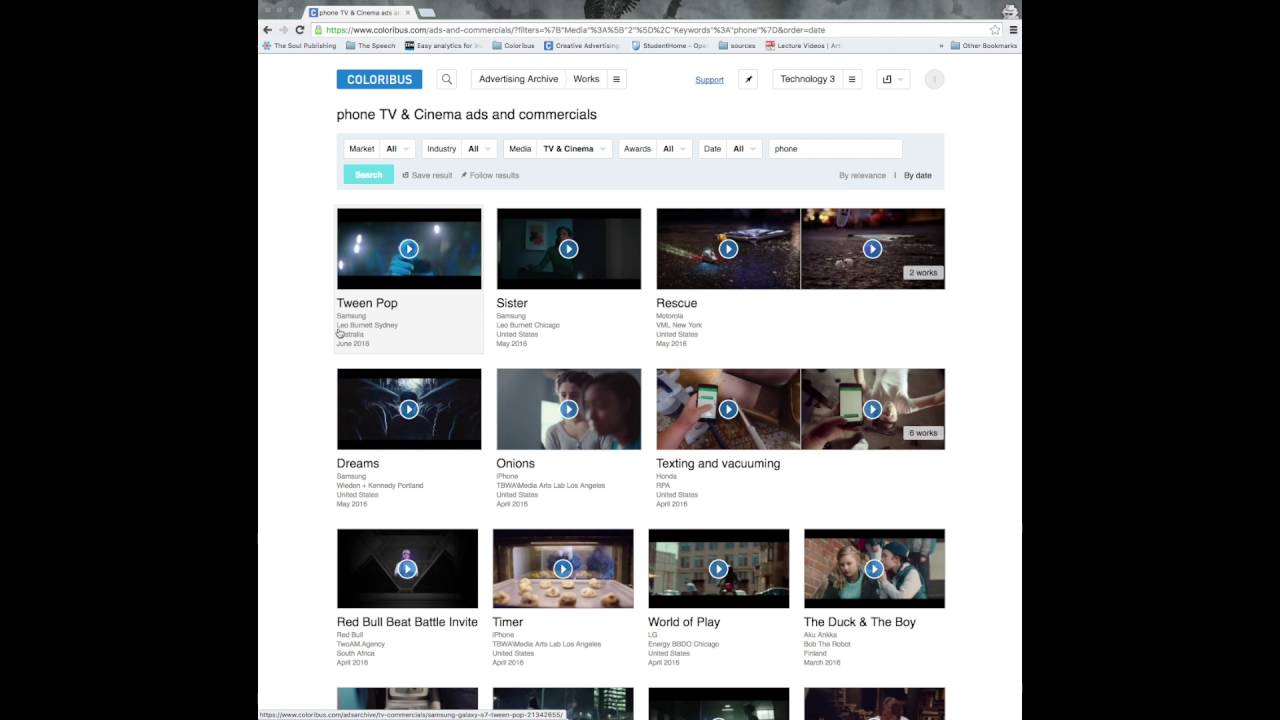This screenshot has height=720, width=1280.
Task: Open the Timer title link
Action: pyautogui.click(x=508, y=622)
